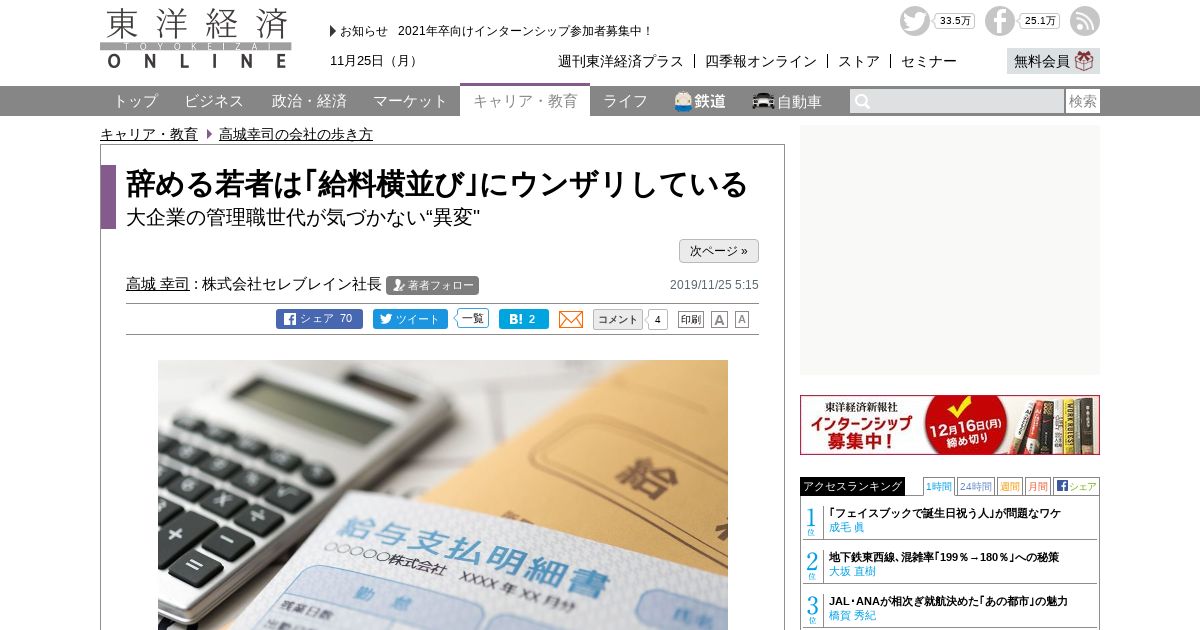1200x630 pixels.
Task: Click the Hatena B! bookmark button
Action: coord(524,319)
